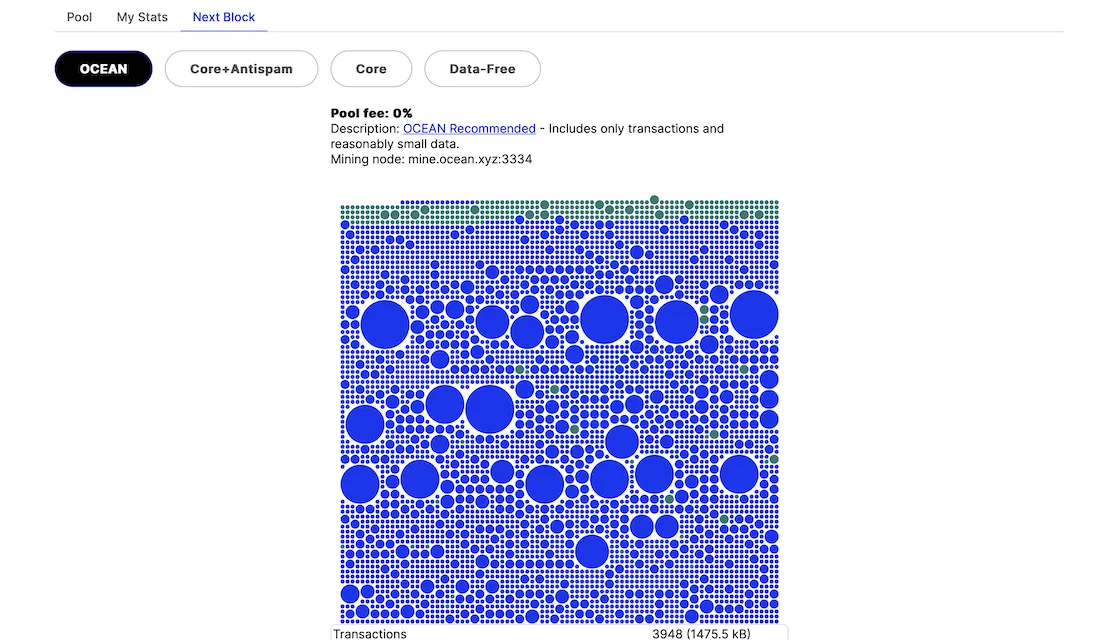Switch to the Pool tab
Viewport: 1120px width, 640px height.
click(80, 17)
